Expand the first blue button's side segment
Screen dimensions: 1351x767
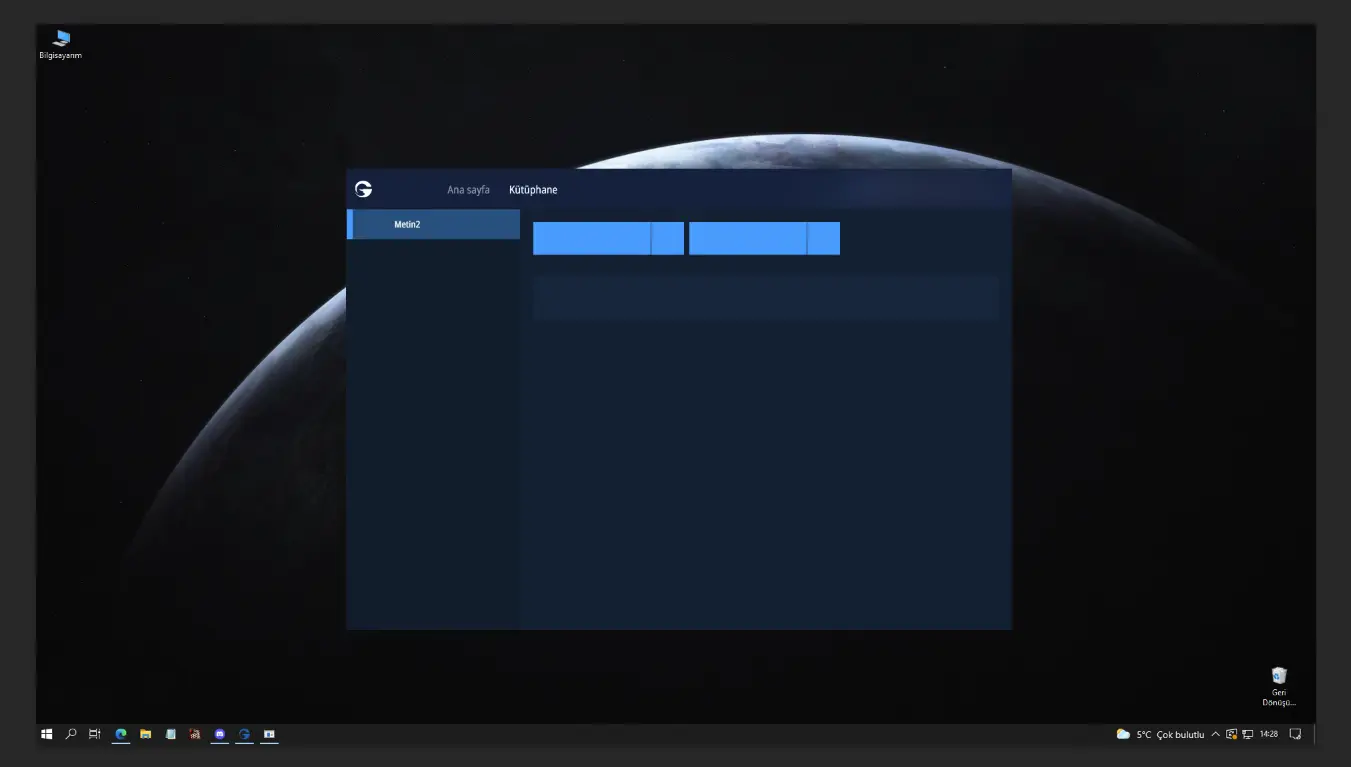point(667,239)
